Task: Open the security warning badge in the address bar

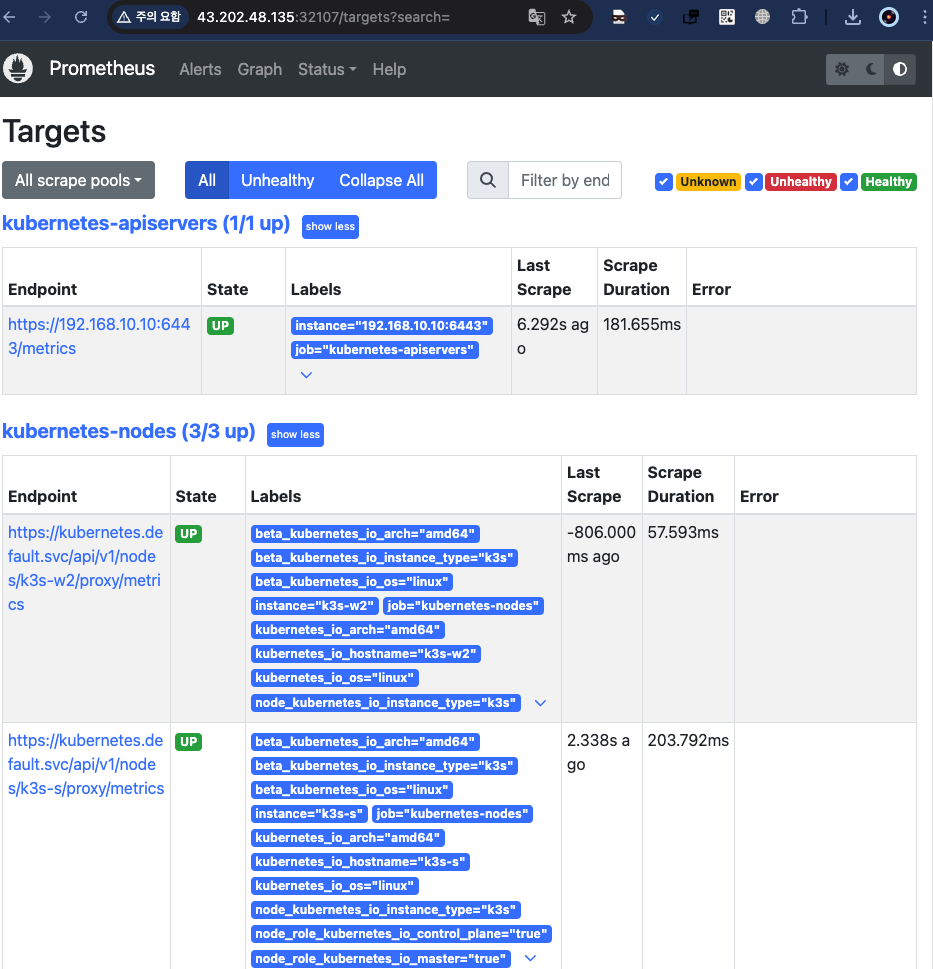Action: pyautogui.click(x=149, y=17)
